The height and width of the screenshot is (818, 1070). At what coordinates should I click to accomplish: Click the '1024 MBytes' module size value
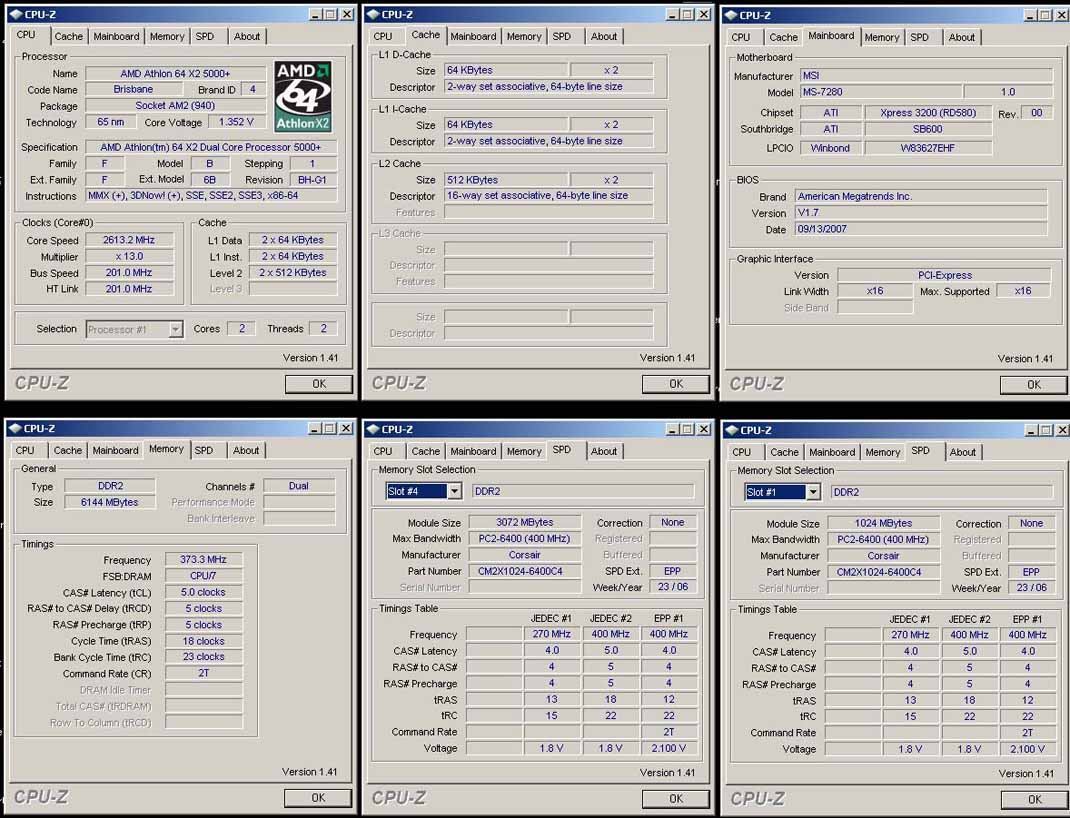(884, 523)
